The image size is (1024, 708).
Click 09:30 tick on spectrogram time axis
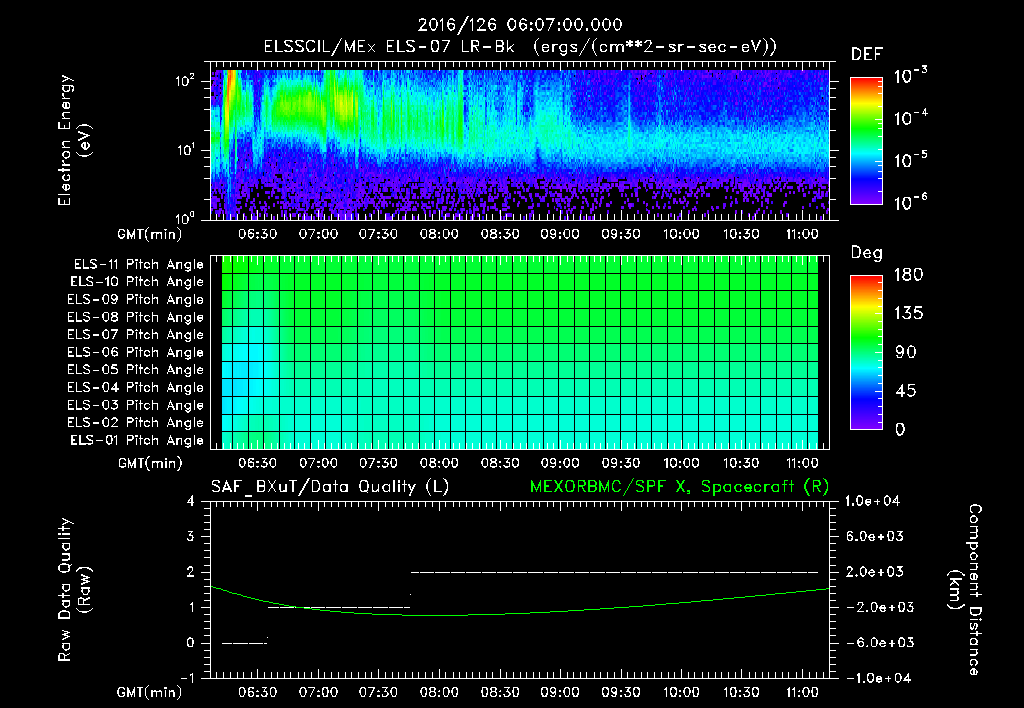tap(620, 234)
